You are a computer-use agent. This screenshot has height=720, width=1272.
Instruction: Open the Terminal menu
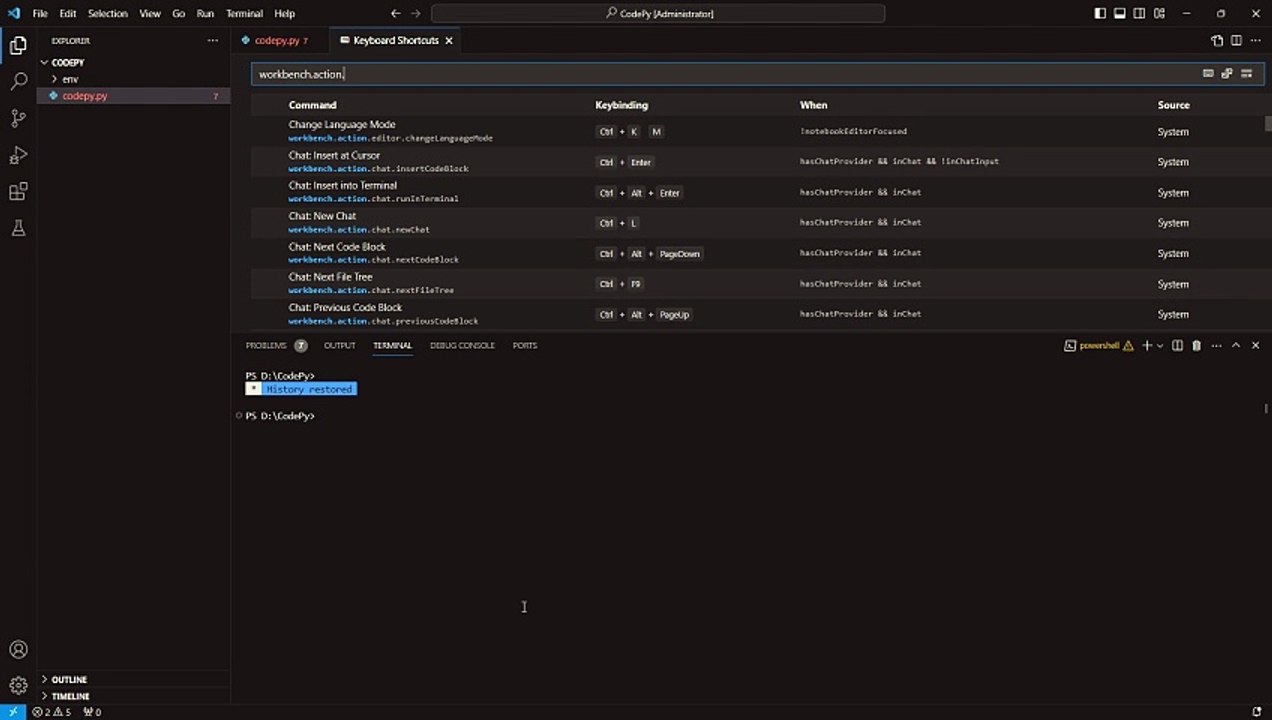(244, 14)
